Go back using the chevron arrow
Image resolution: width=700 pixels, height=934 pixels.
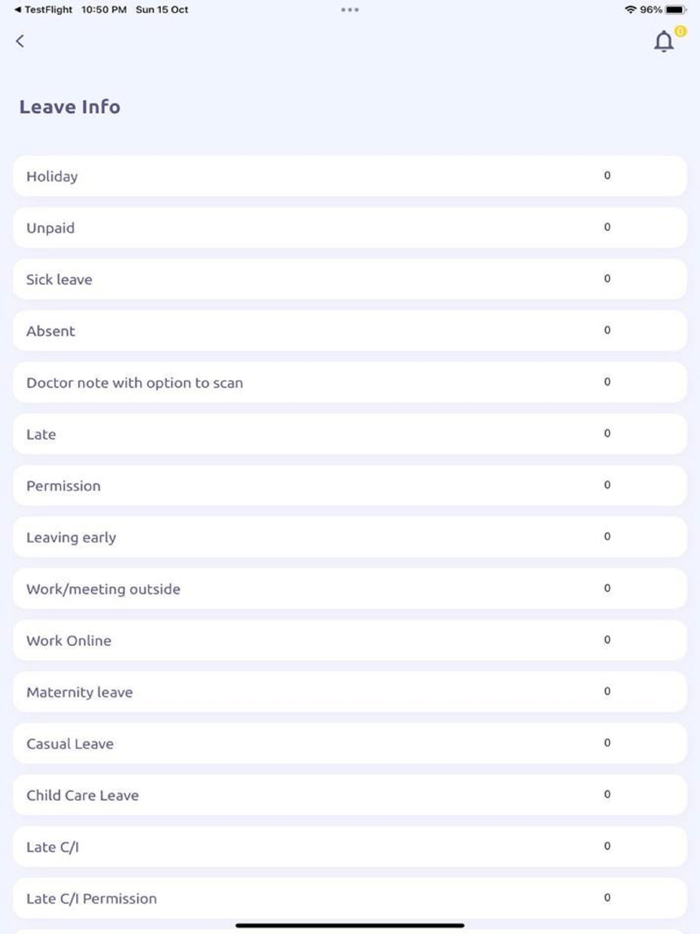(x=19, y=41)
